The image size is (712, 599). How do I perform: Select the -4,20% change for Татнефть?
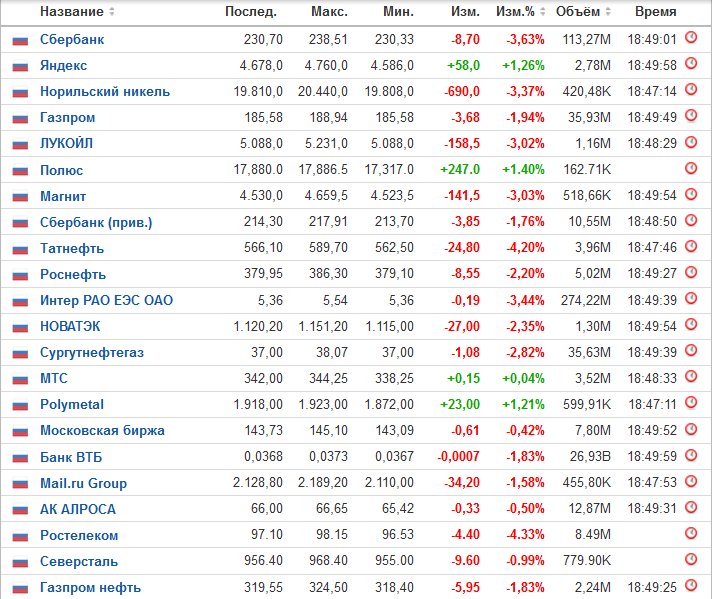click(x=525, y=248)
